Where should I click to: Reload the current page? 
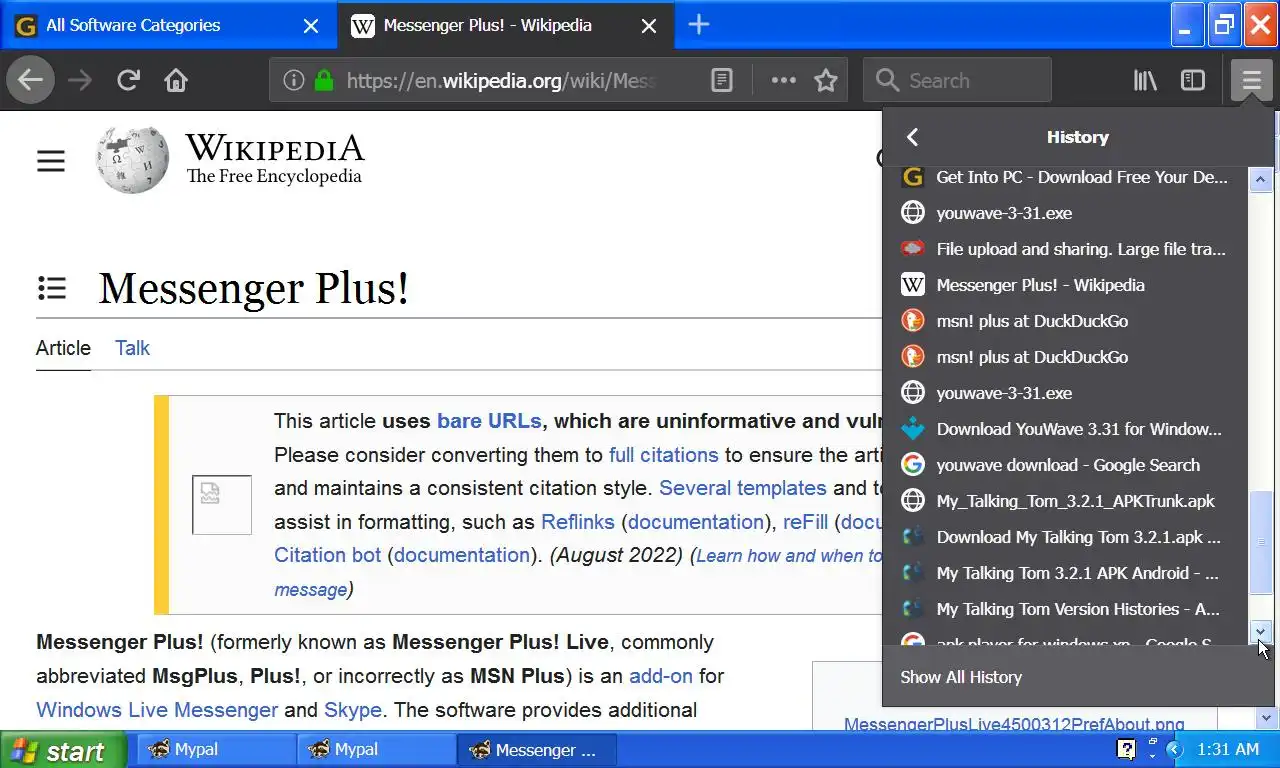point(128,80)
